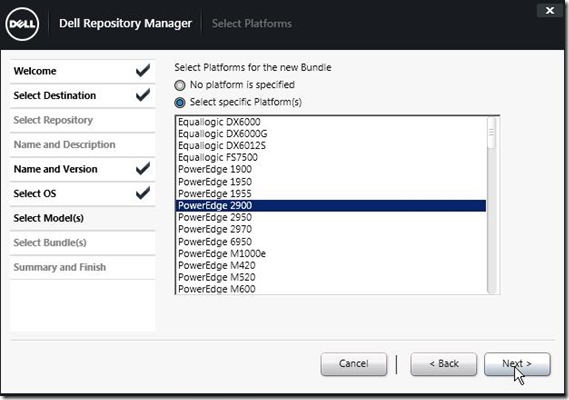
Task: Choose 'Select specific Platform(s)' radio button
Action: coord(180,103)
